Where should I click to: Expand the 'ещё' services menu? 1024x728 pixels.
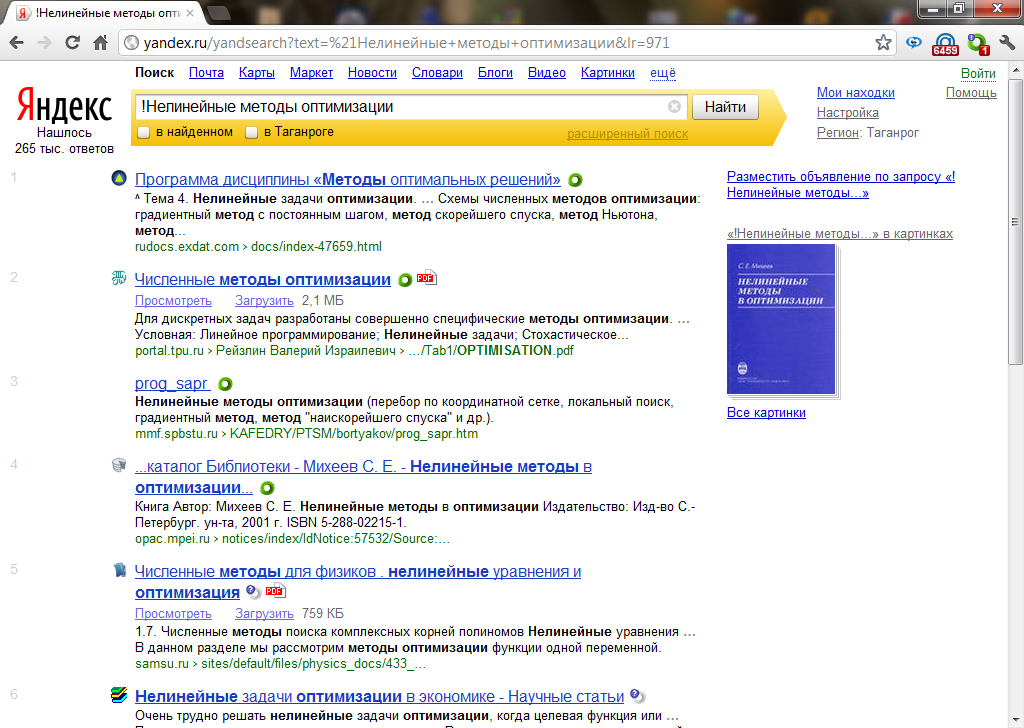(663, 73)
